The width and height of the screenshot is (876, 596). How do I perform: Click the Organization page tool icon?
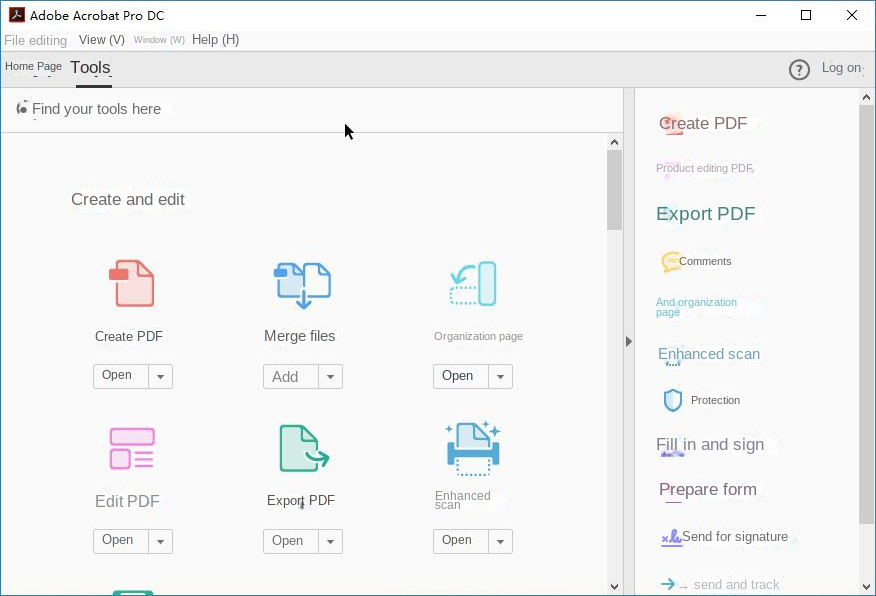pyautogui.click(x=473, y=284)
